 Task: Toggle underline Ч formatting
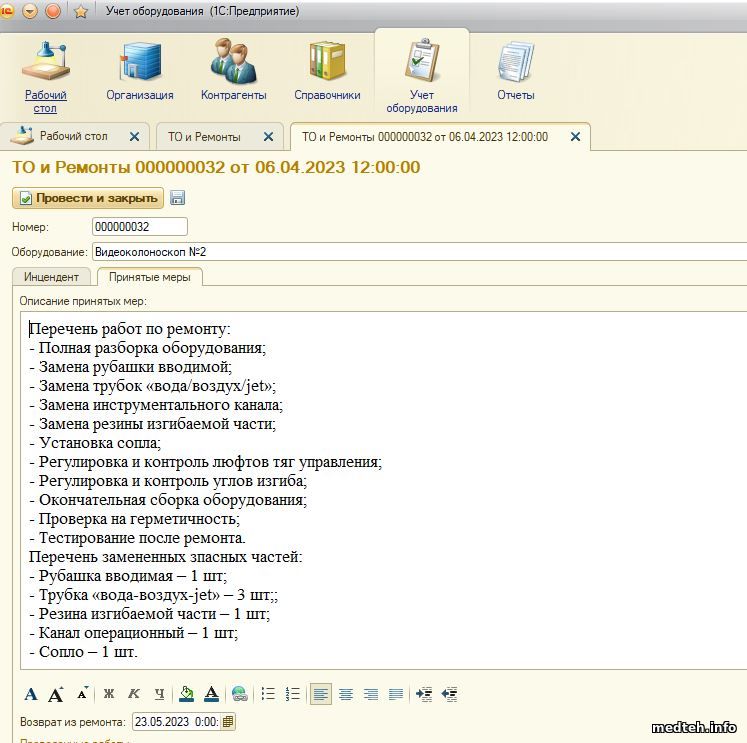click(157, 694)
